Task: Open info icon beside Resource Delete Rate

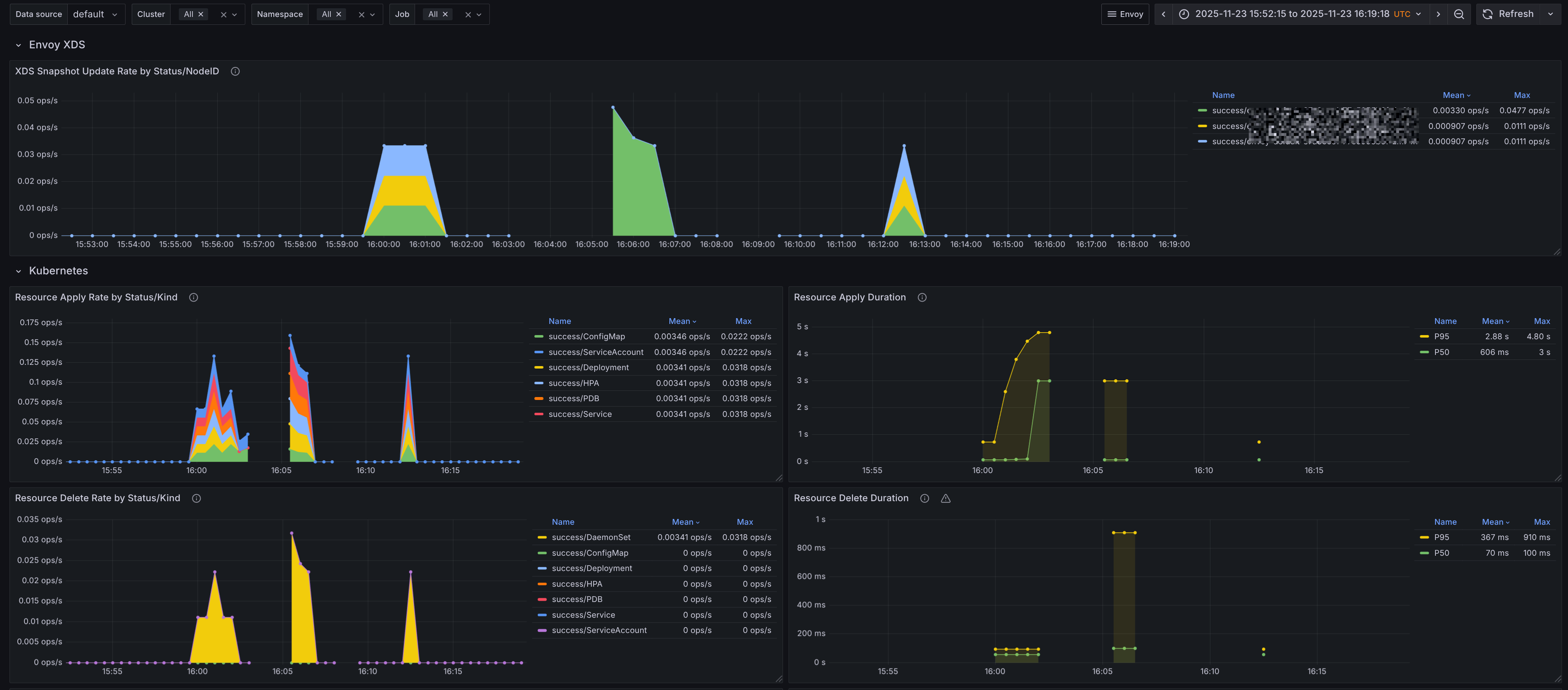Action: (x=197, y=498)
